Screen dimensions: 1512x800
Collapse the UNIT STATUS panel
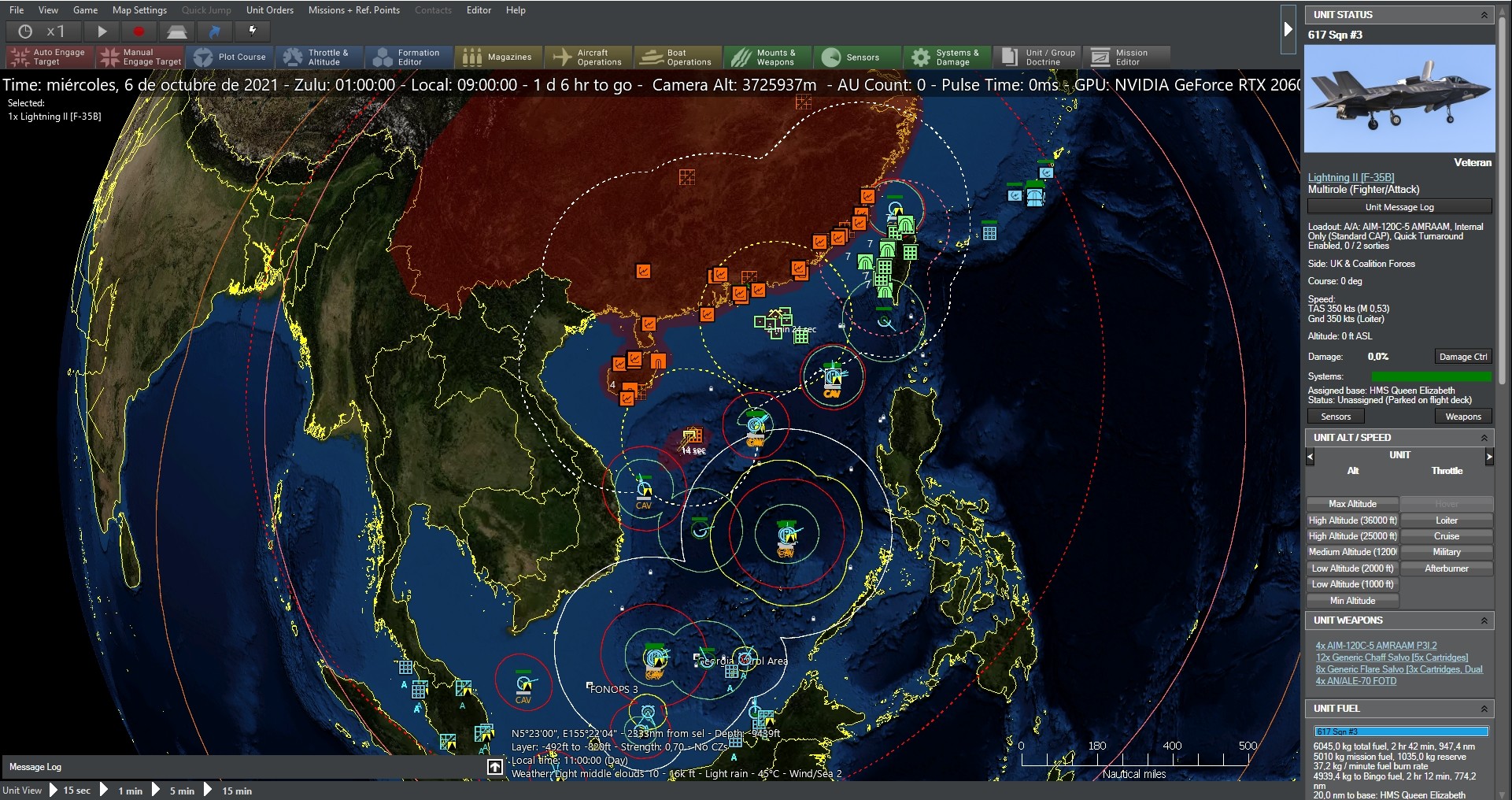click(1484, 14)
